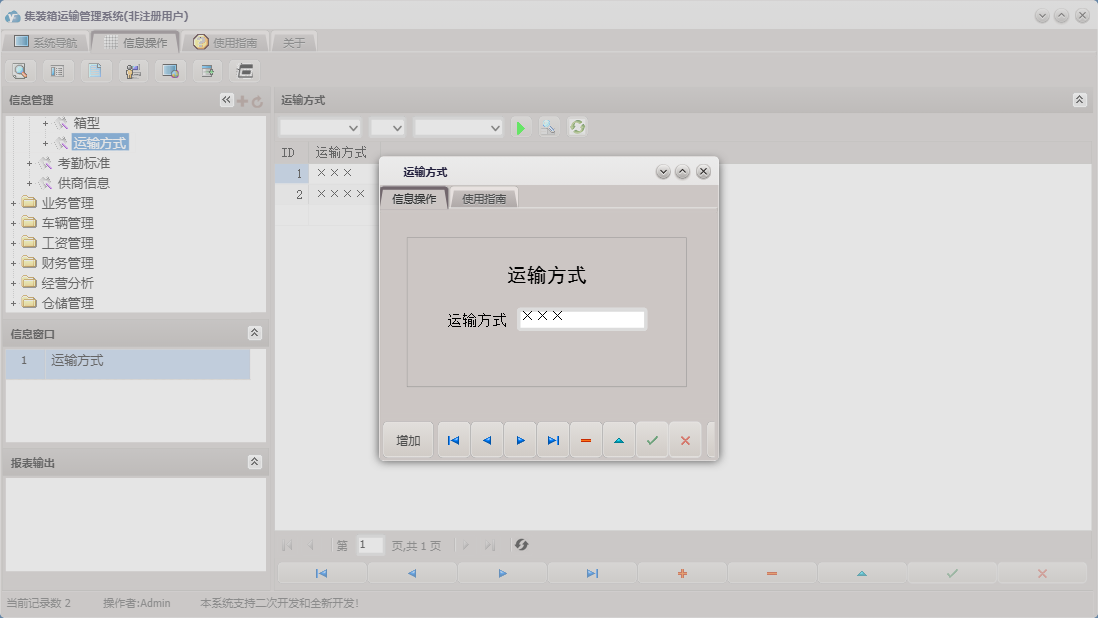Open the list view toolbar icon
The height and width of the screenshot is (618, 1098).
click(57, 71)
